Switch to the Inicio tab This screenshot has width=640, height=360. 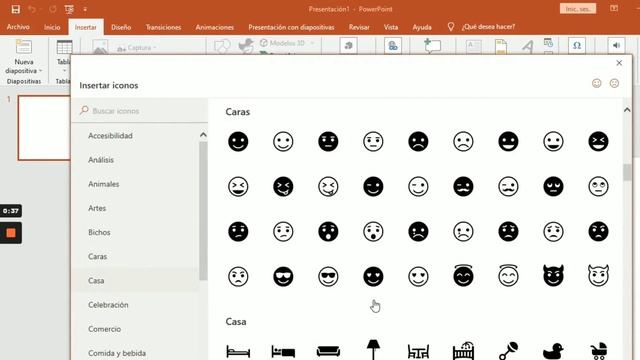point(52,27)
